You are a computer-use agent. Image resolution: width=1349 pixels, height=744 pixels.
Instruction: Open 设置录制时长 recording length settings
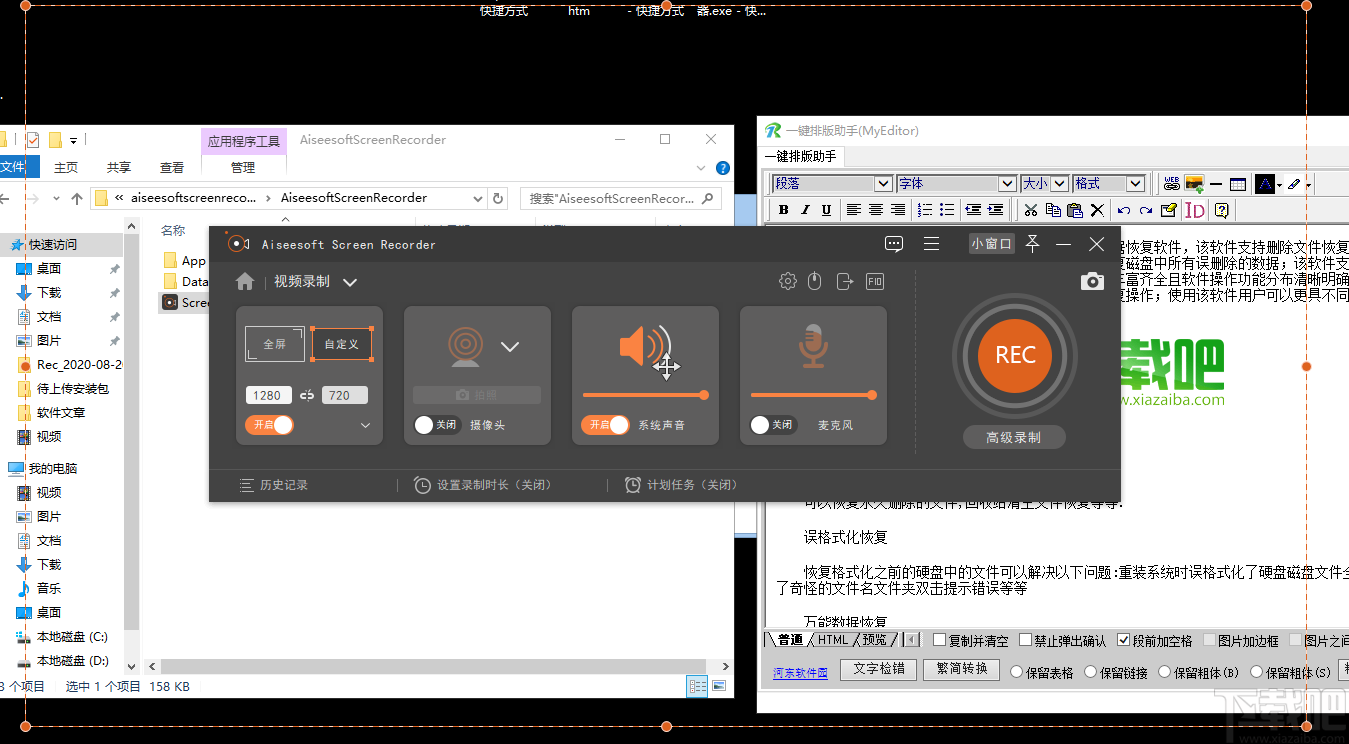pyautogui.click(x=482, y=485)
